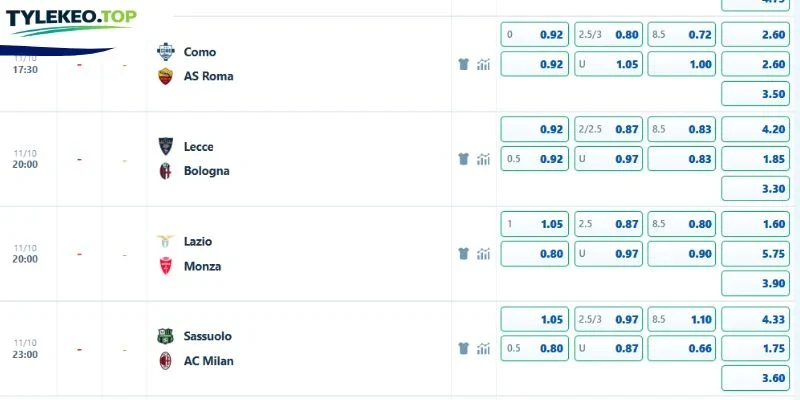The width and height of the screenshot is (800, 400).
Task: Choose draw odds 3.50 for Como match
Action: (756, 94)
